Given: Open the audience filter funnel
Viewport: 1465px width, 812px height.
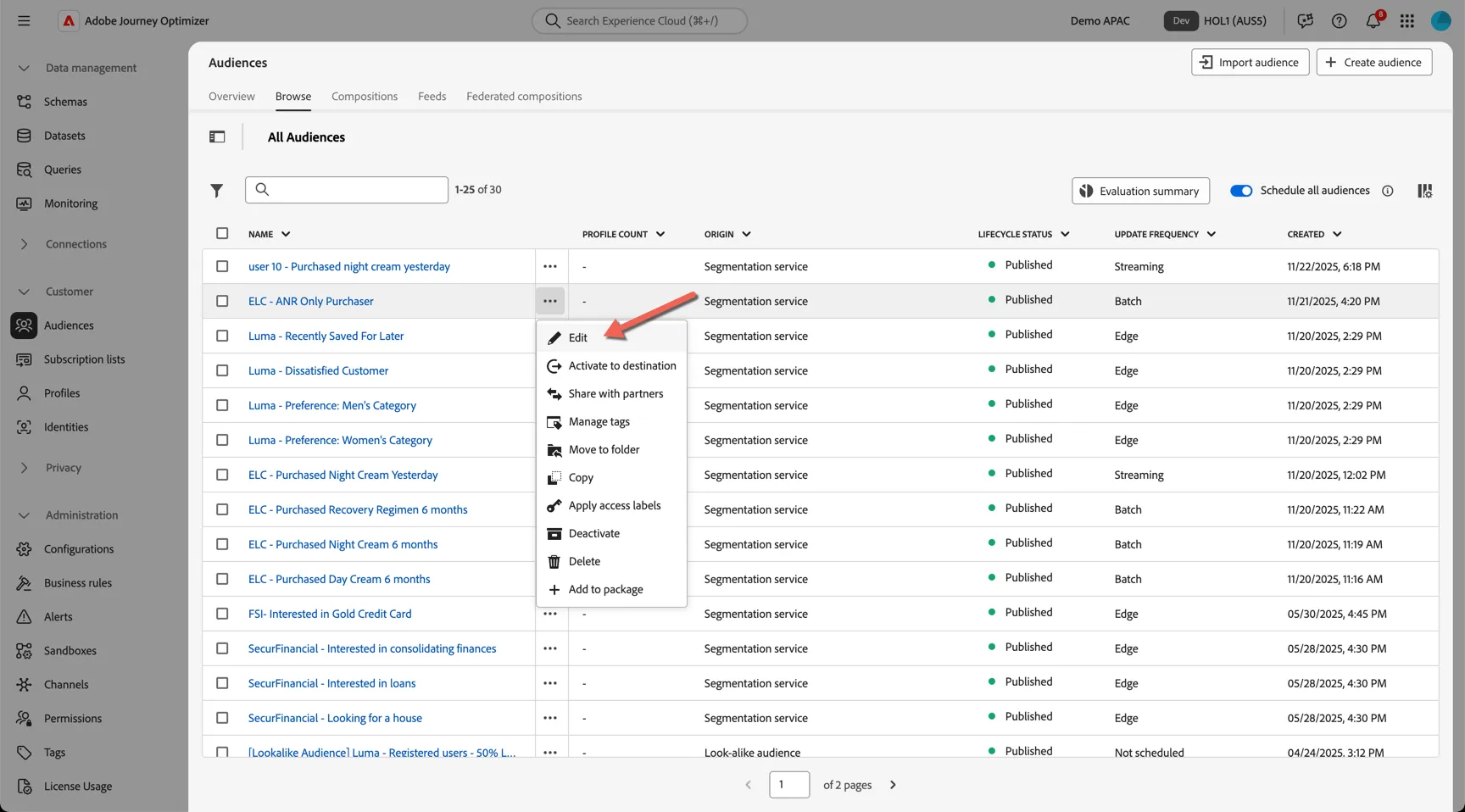Looking at the screenshot, I should [217, 191].
